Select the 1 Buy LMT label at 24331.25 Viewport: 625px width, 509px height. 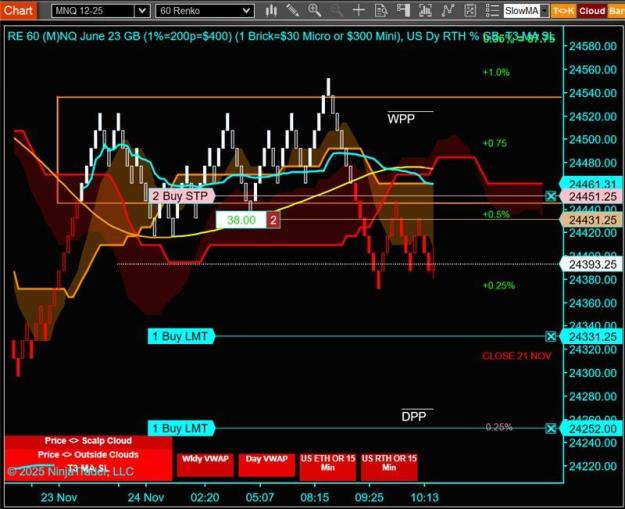(181, 337)
